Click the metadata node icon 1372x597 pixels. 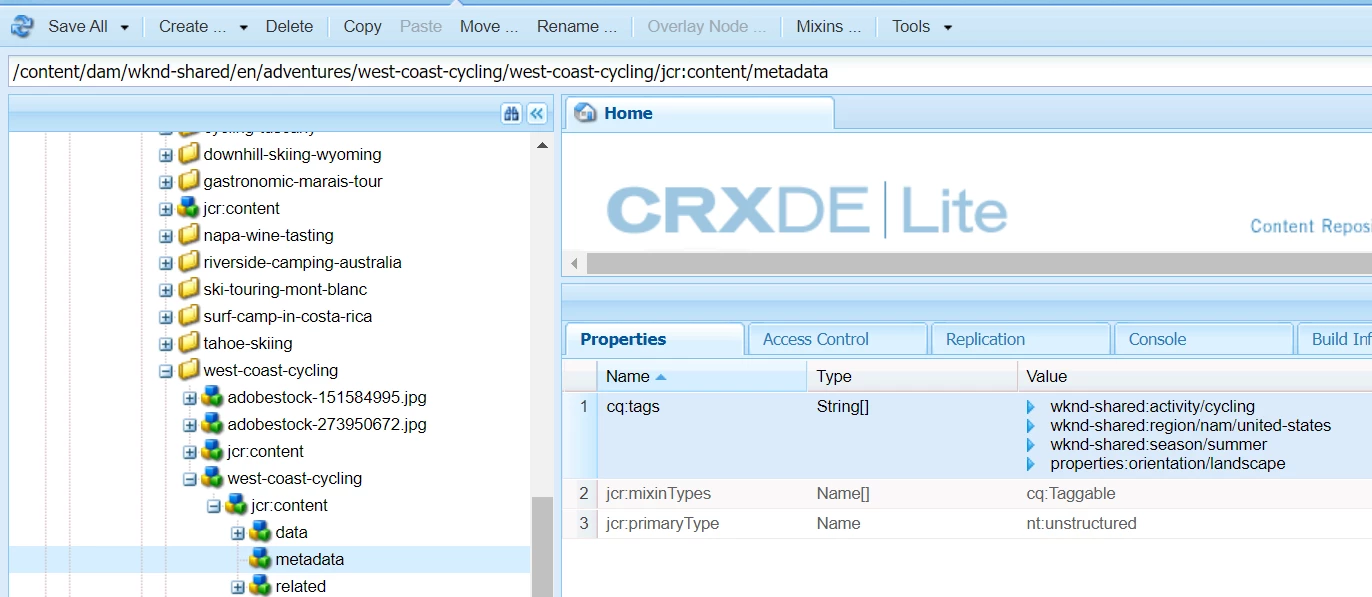coord(260,559)
